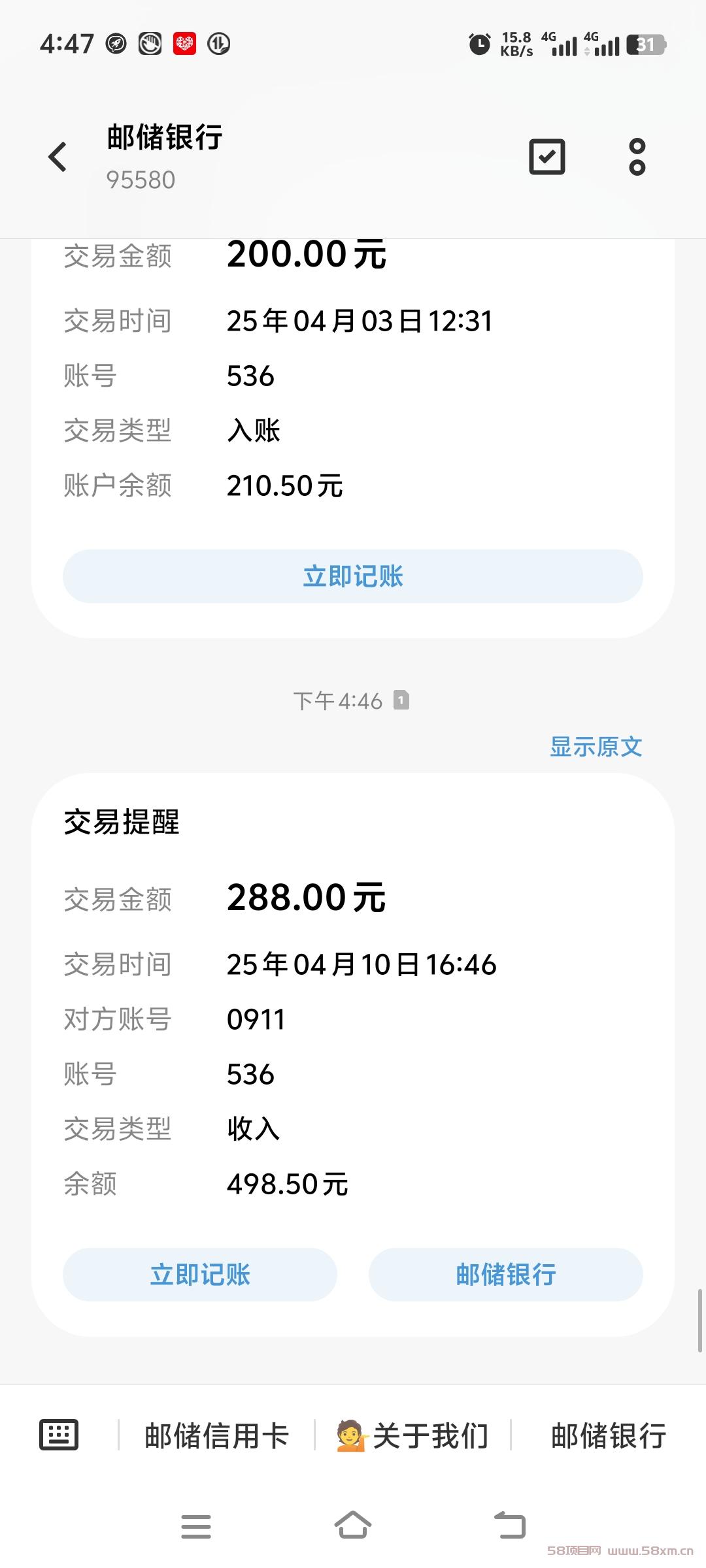Open the 关于我们 menu
Viewport: 706px width, 1568px height.
point(412,1435)
